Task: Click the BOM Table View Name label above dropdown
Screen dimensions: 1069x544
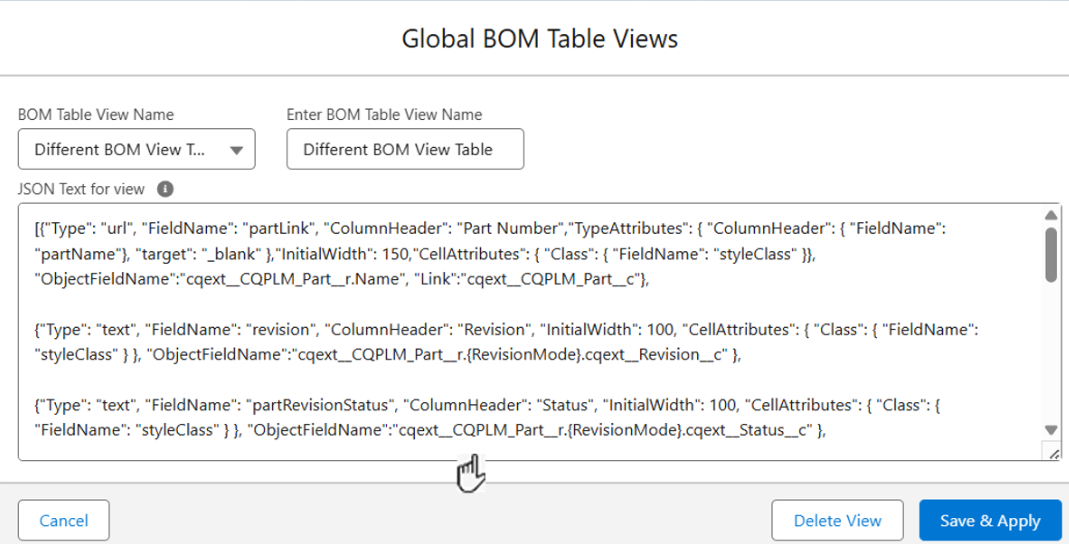Action: point(96,115)
